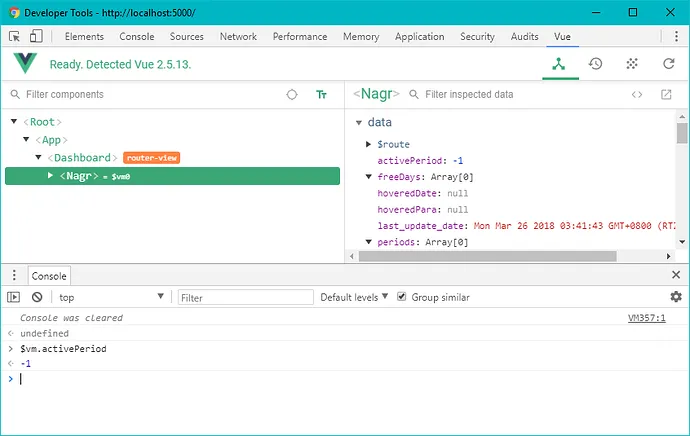
Task: Click the horizontal scrollbar in data pane
Action: tap(488, 256)
